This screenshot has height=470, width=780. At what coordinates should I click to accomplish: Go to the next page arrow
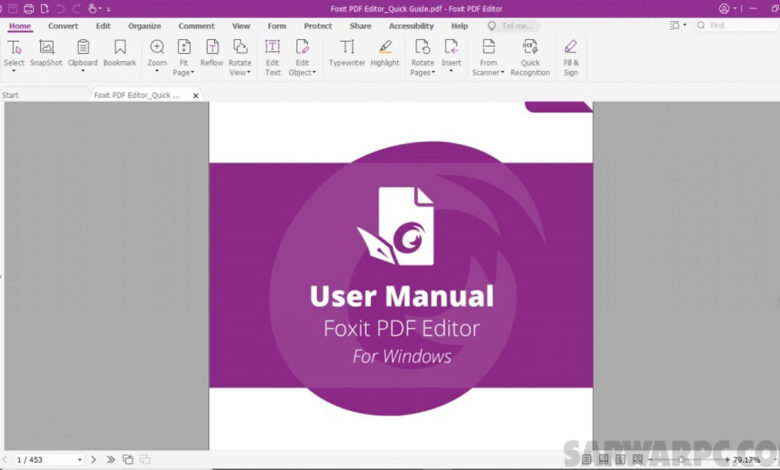[x=94, y=460]
